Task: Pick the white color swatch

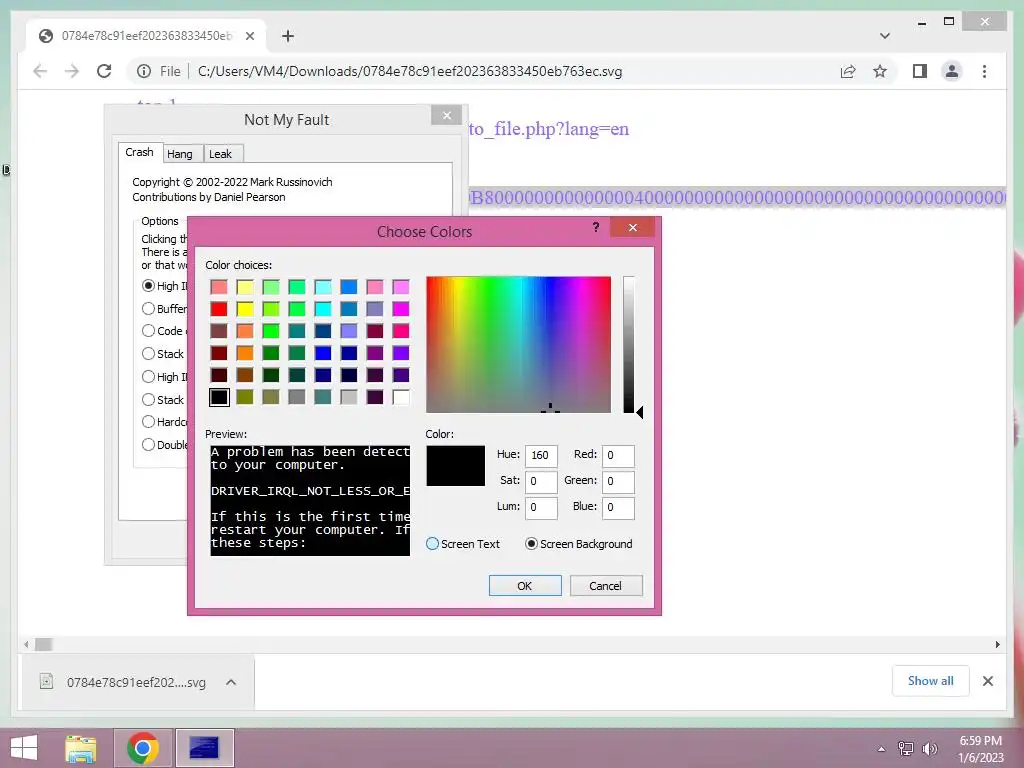Action: coord(401,397)
